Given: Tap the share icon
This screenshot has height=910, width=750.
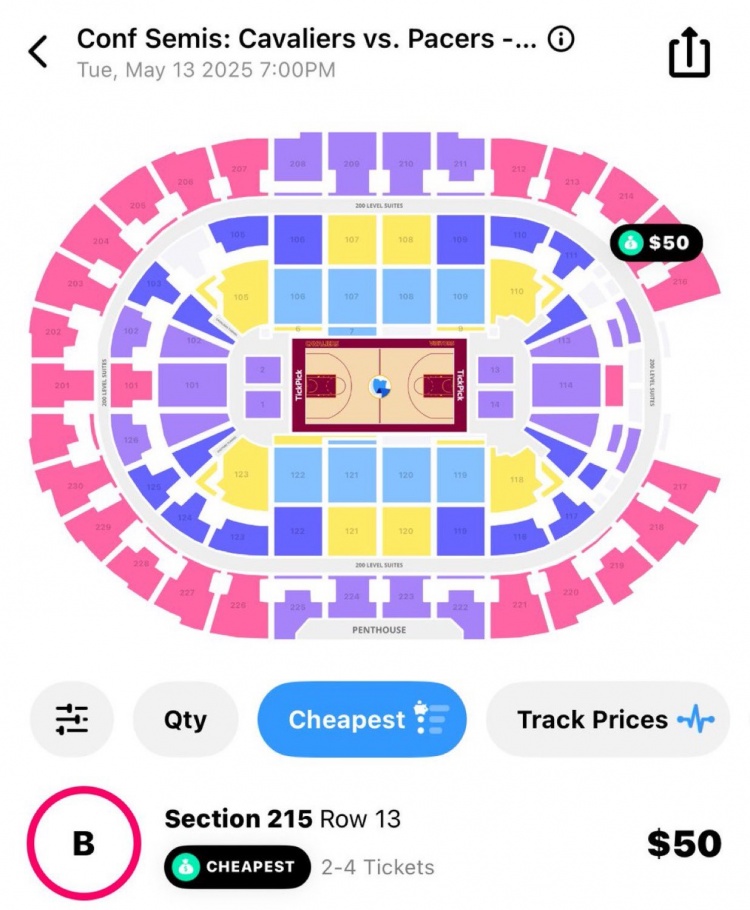Looking at the screenshot, I should click(x=689, y=52).
